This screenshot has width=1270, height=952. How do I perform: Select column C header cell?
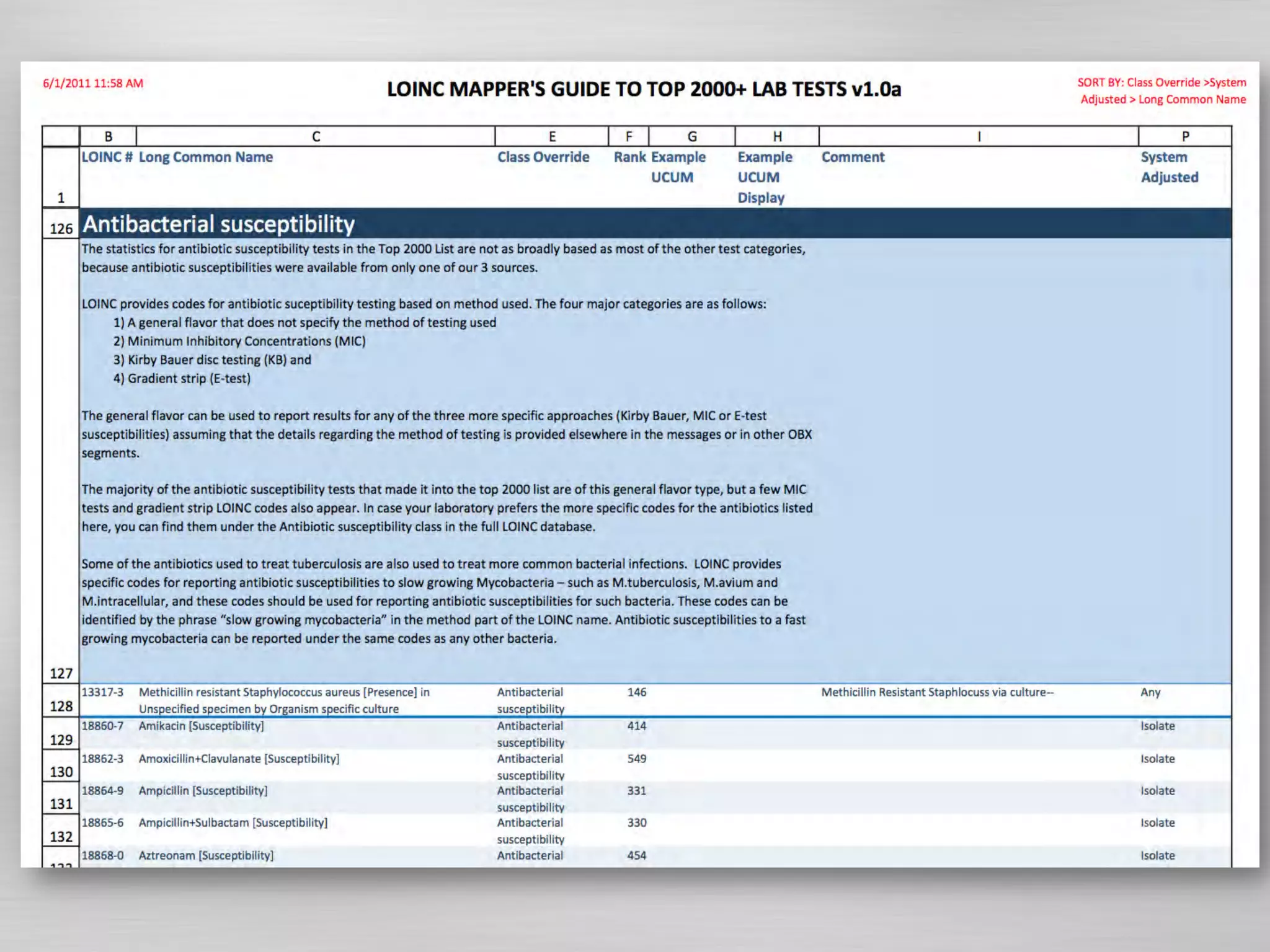point(316,136)
